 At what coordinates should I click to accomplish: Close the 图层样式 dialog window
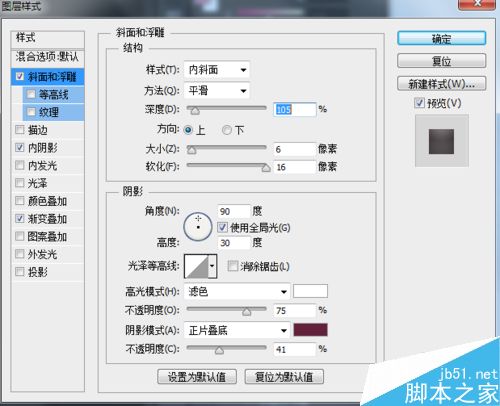tap(477, 4)
